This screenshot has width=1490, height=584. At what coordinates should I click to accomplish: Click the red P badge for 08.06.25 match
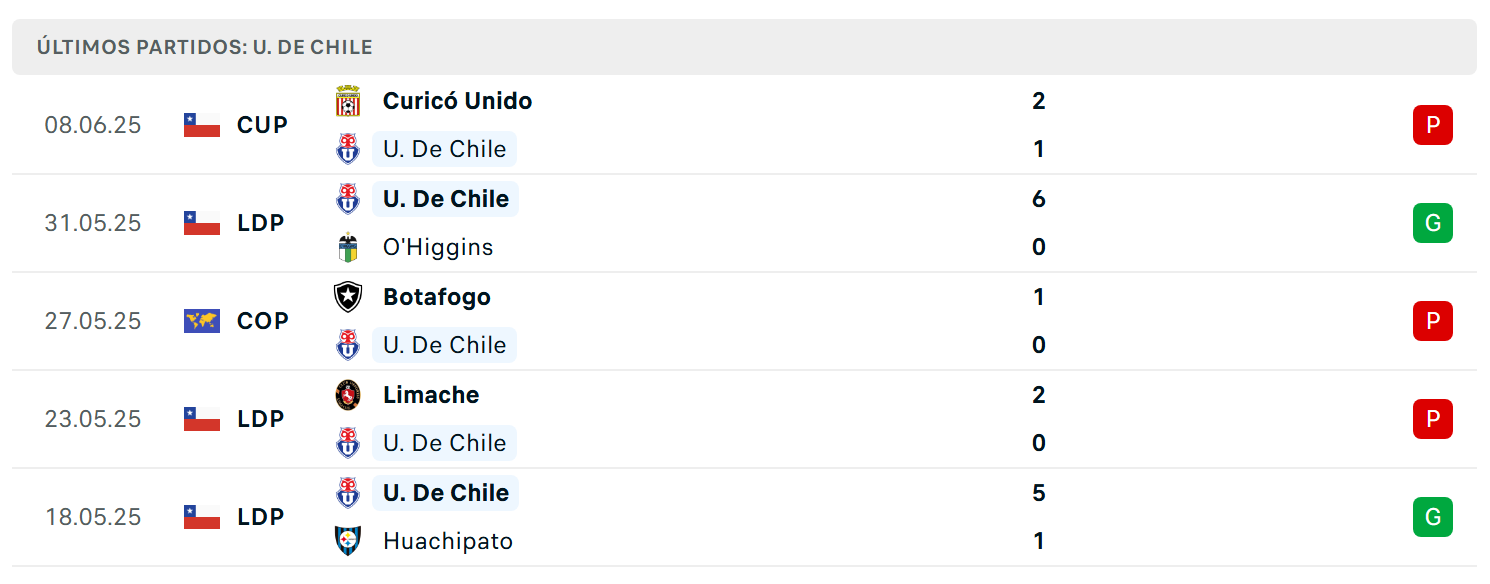(1432, 125)
